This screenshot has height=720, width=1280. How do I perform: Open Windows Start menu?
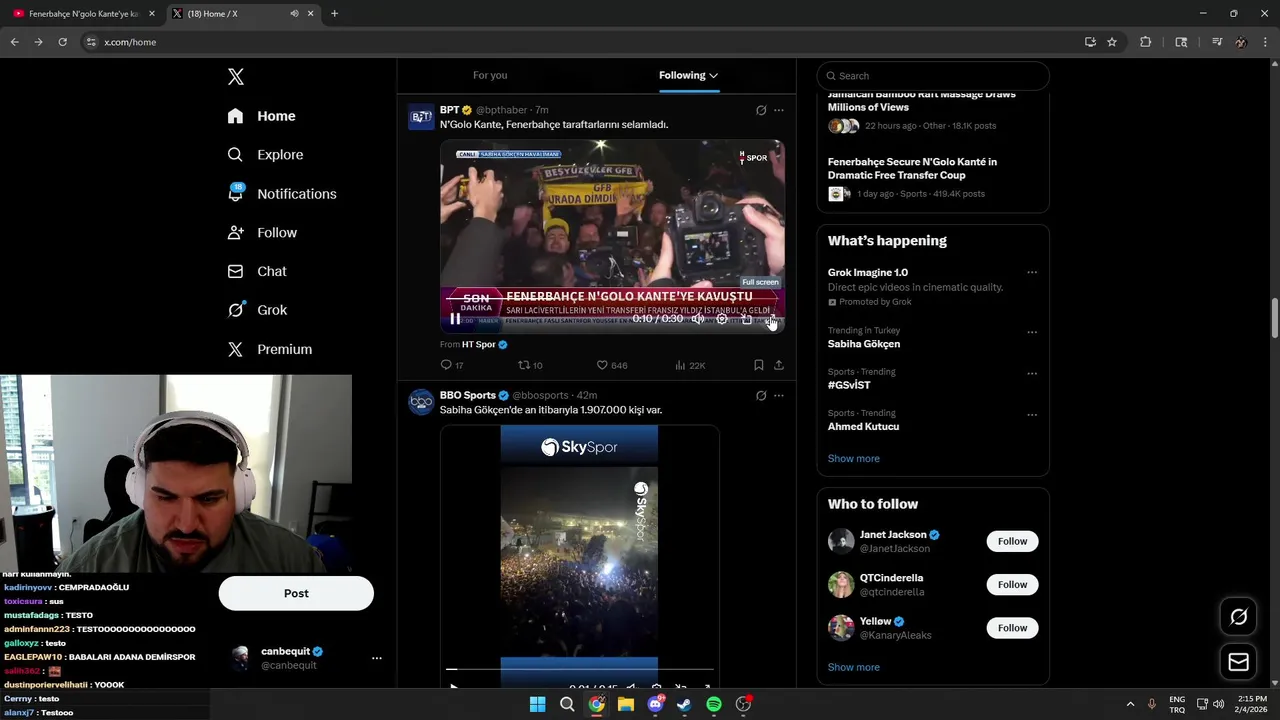(x=537, y=704)
